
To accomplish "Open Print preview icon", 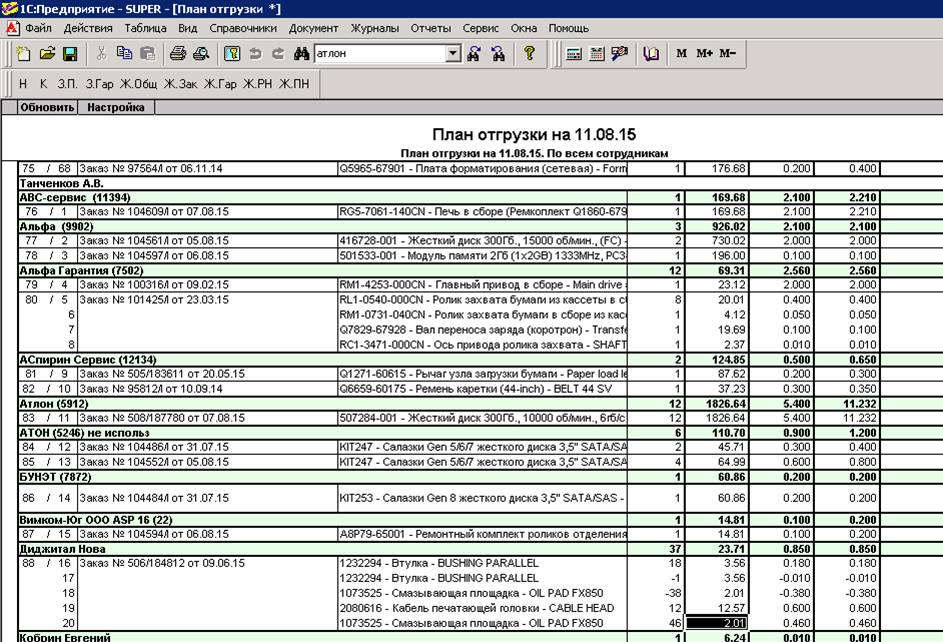I will [x=200, y=54].
